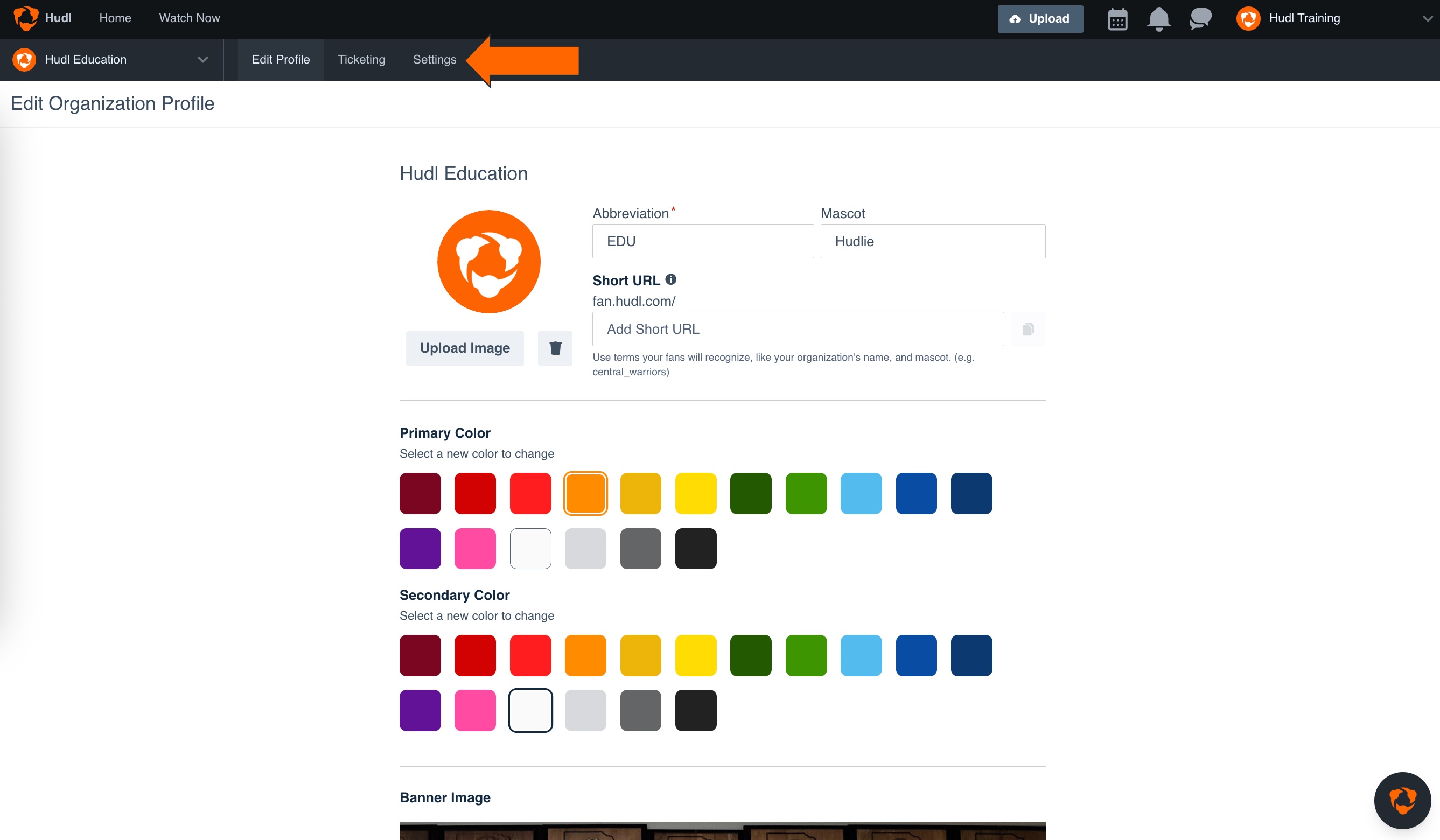
Task: Click the Add Short URL input field
Action: [x=798, y=328]
